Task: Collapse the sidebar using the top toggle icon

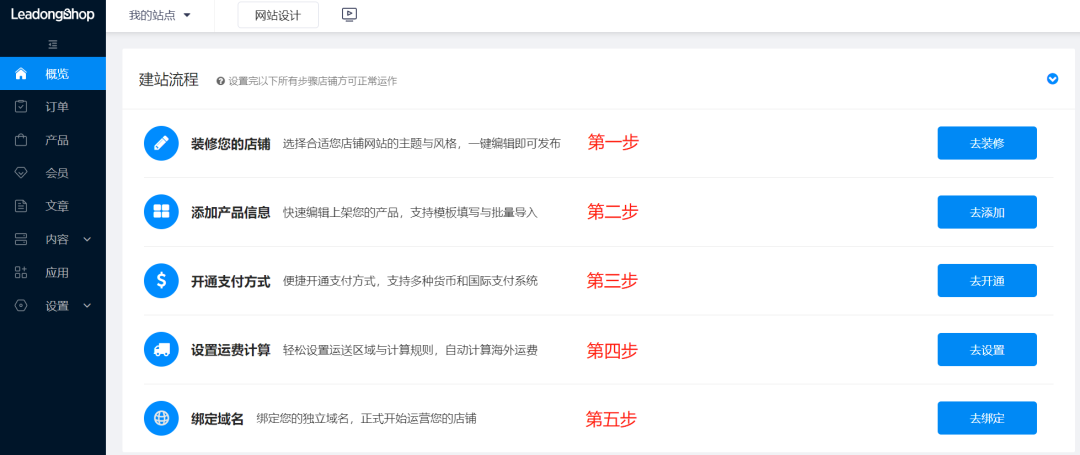Action: click(53, 45)
